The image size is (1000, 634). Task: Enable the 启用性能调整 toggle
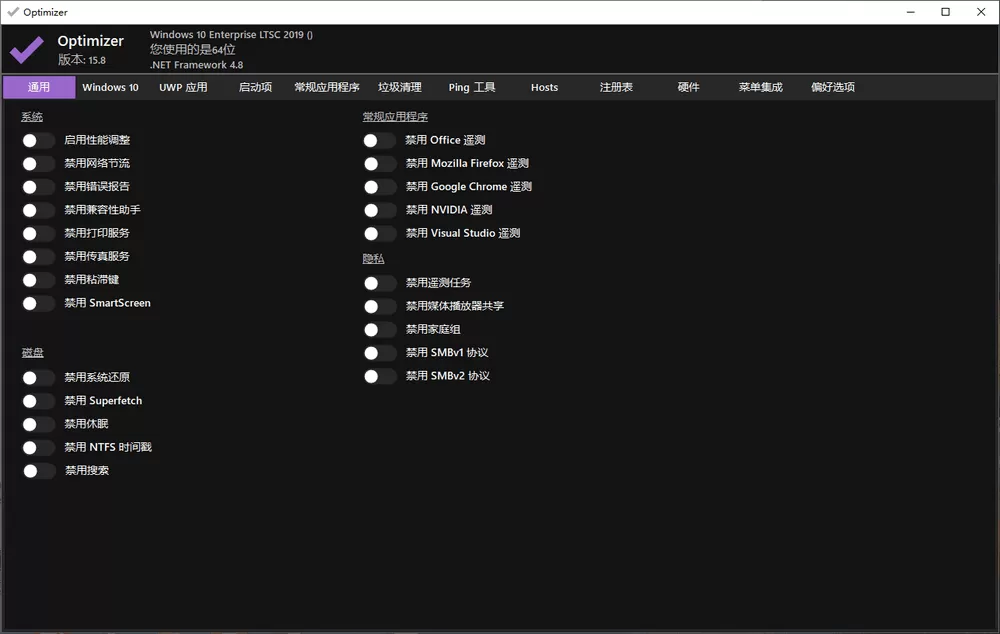pos(37,140)
